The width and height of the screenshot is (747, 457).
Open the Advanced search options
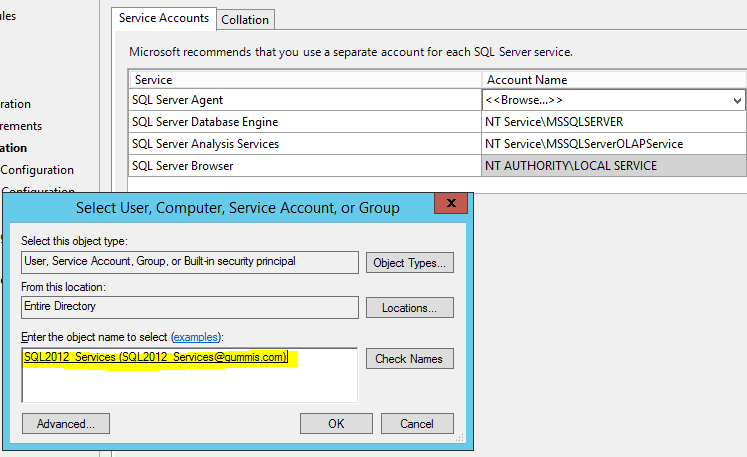pyautogui.click(x=66, y=424)
